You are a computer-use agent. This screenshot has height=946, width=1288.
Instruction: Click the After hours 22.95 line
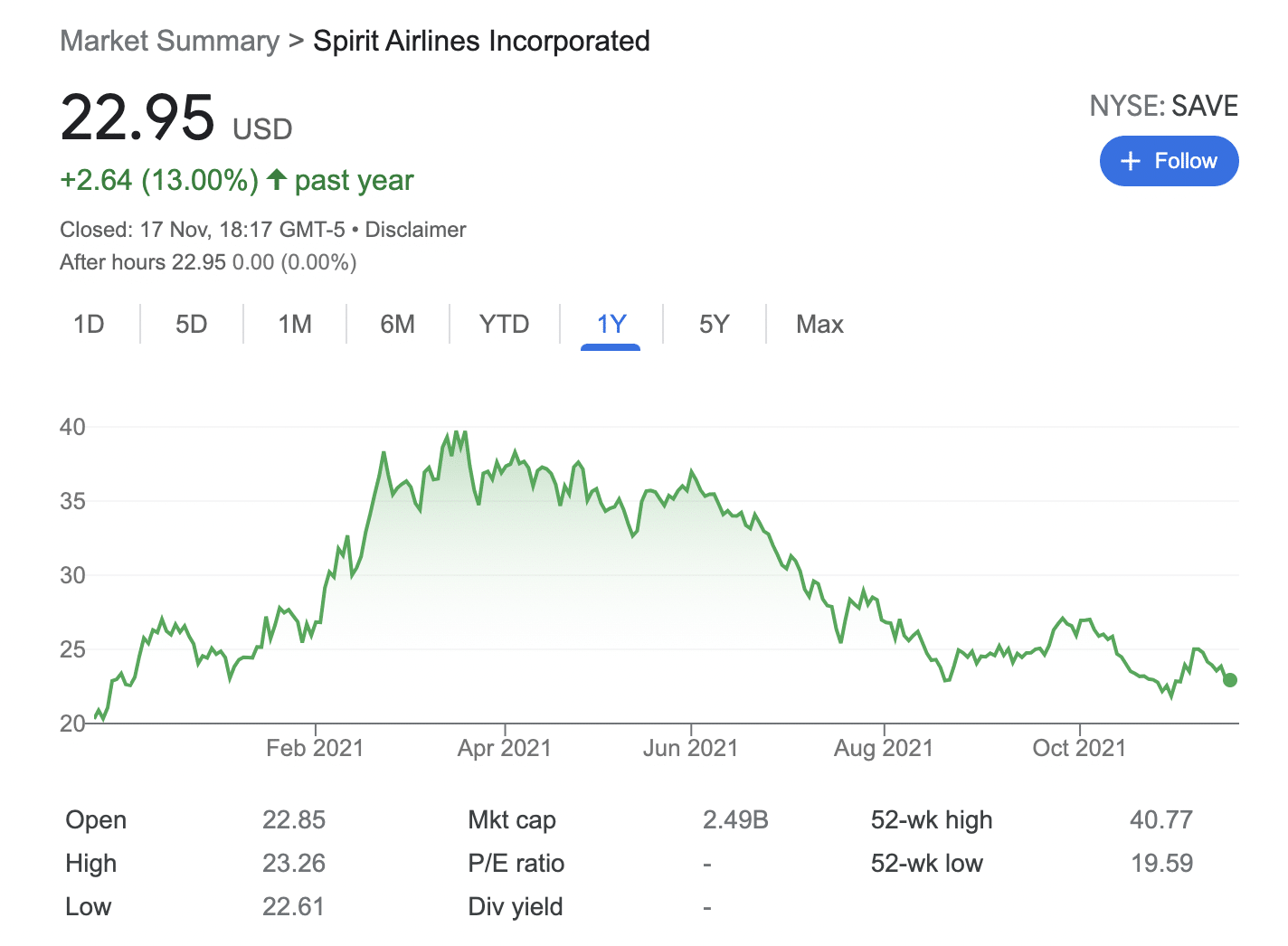click(208, 262)
